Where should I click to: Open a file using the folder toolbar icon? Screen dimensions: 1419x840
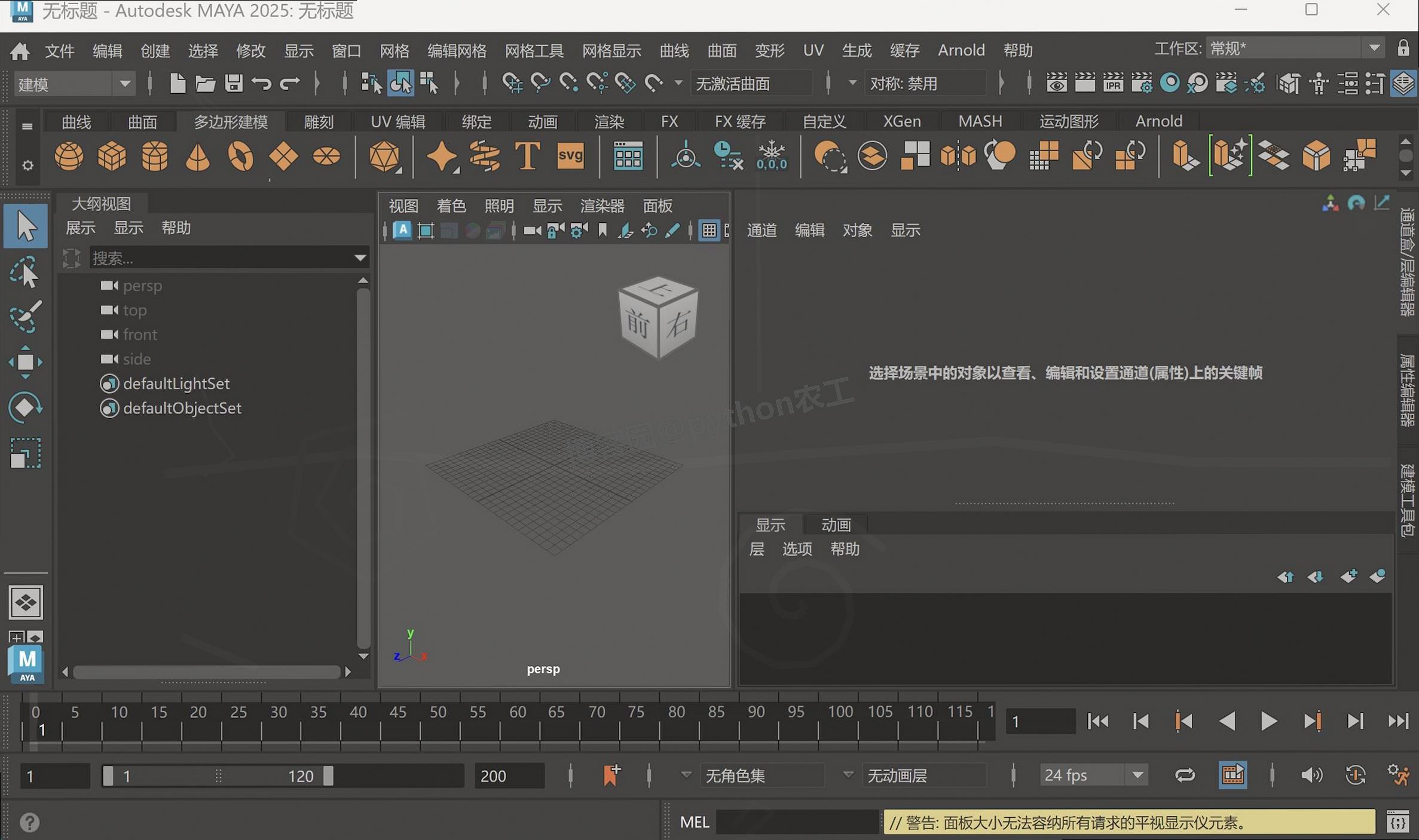pos(206,83)
